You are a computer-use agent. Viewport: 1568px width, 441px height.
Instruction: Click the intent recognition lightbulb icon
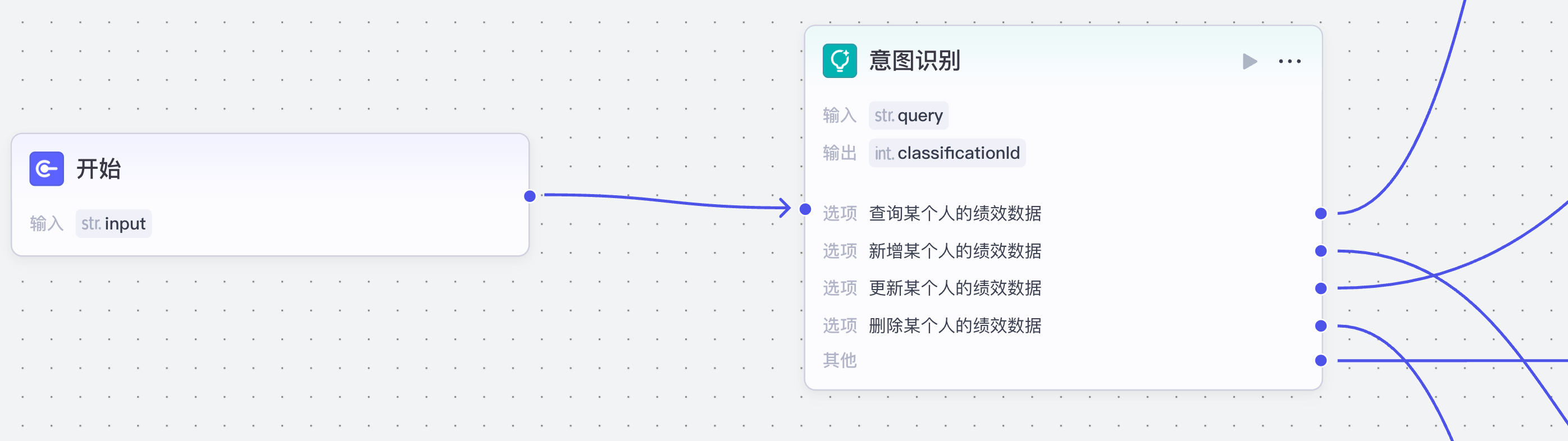(x=840, y=61)
